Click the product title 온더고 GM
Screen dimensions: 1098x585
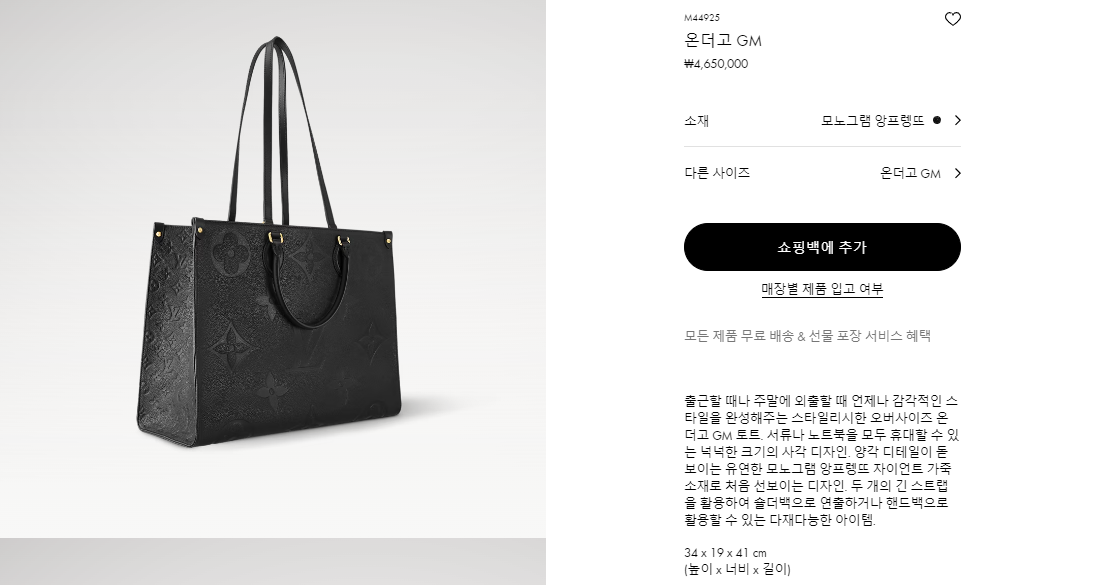pos(723,41)
